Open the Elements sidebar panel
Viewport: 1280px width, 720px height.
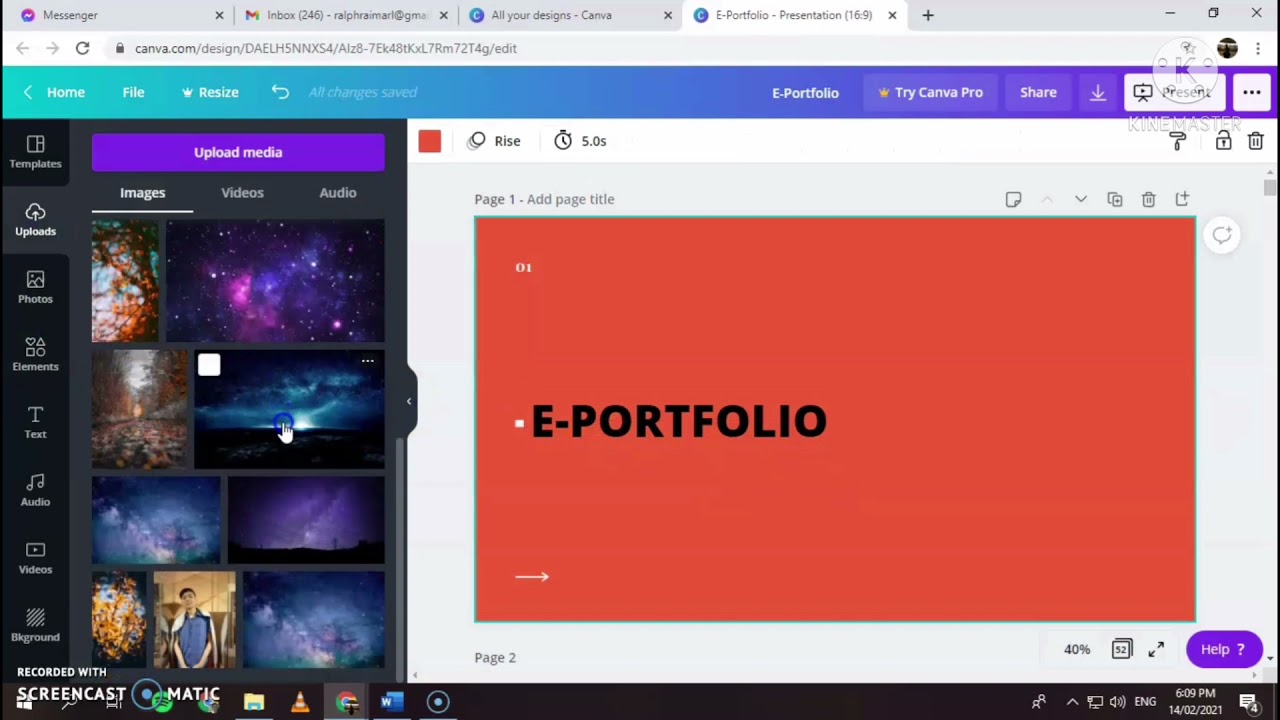click(x=35, y=355)
